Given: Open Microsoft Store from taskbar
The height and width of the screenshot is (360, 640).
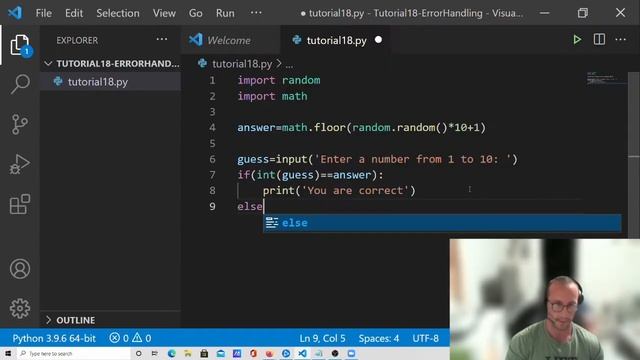Looking at the screenshot, I should coord(204,353).
